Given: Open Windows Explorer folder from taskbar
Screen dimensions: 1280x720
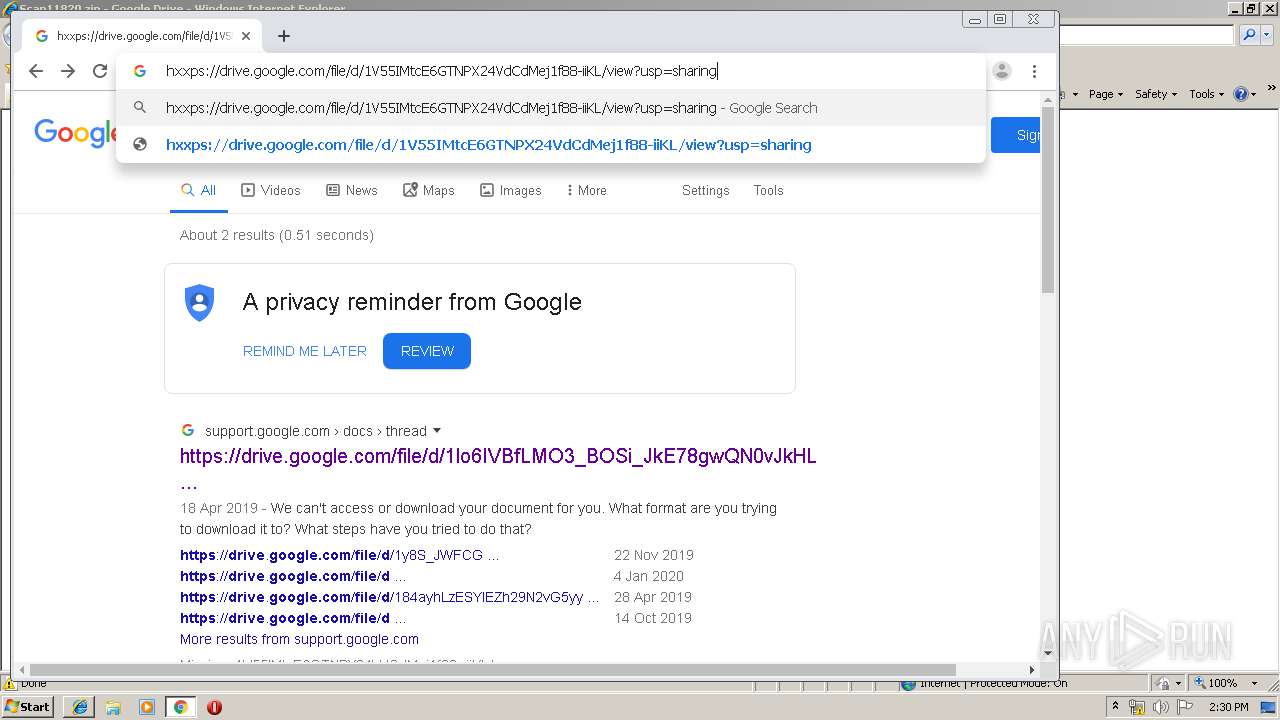Looking at the screenshot, I should [113, 707].
